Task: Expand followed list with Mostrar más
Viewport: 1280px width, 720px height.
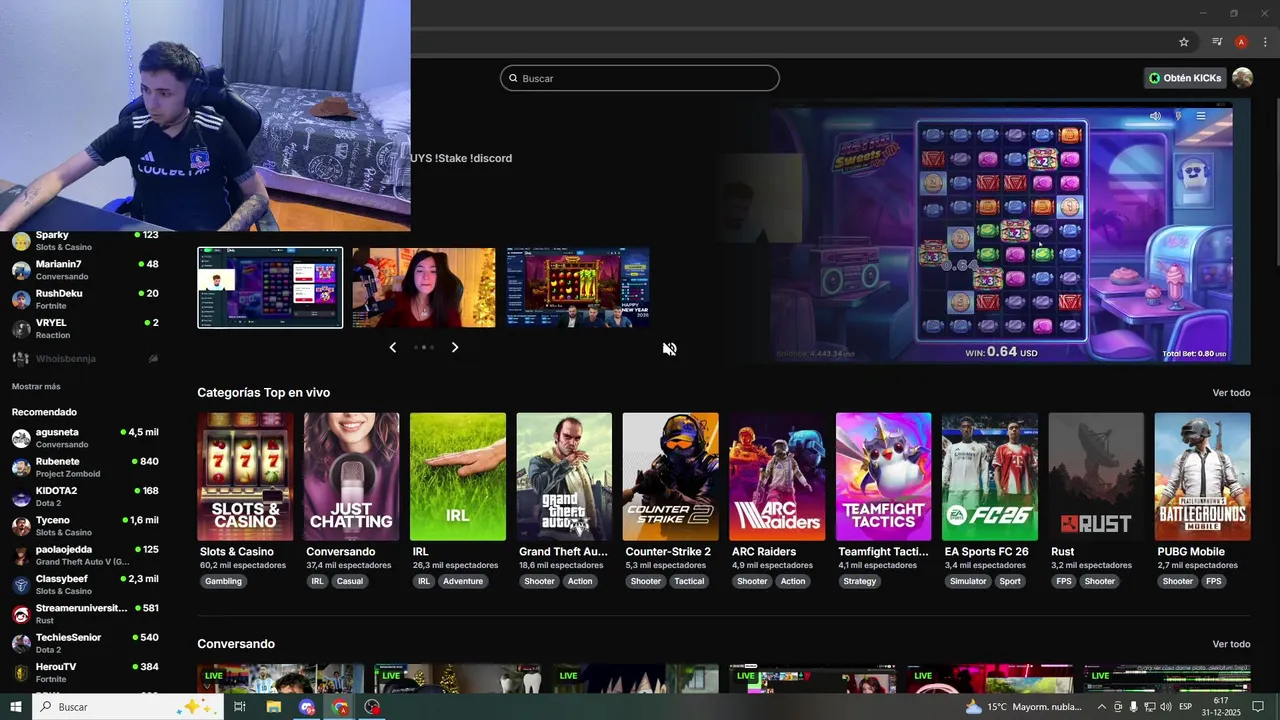Action: click(36, 387)
